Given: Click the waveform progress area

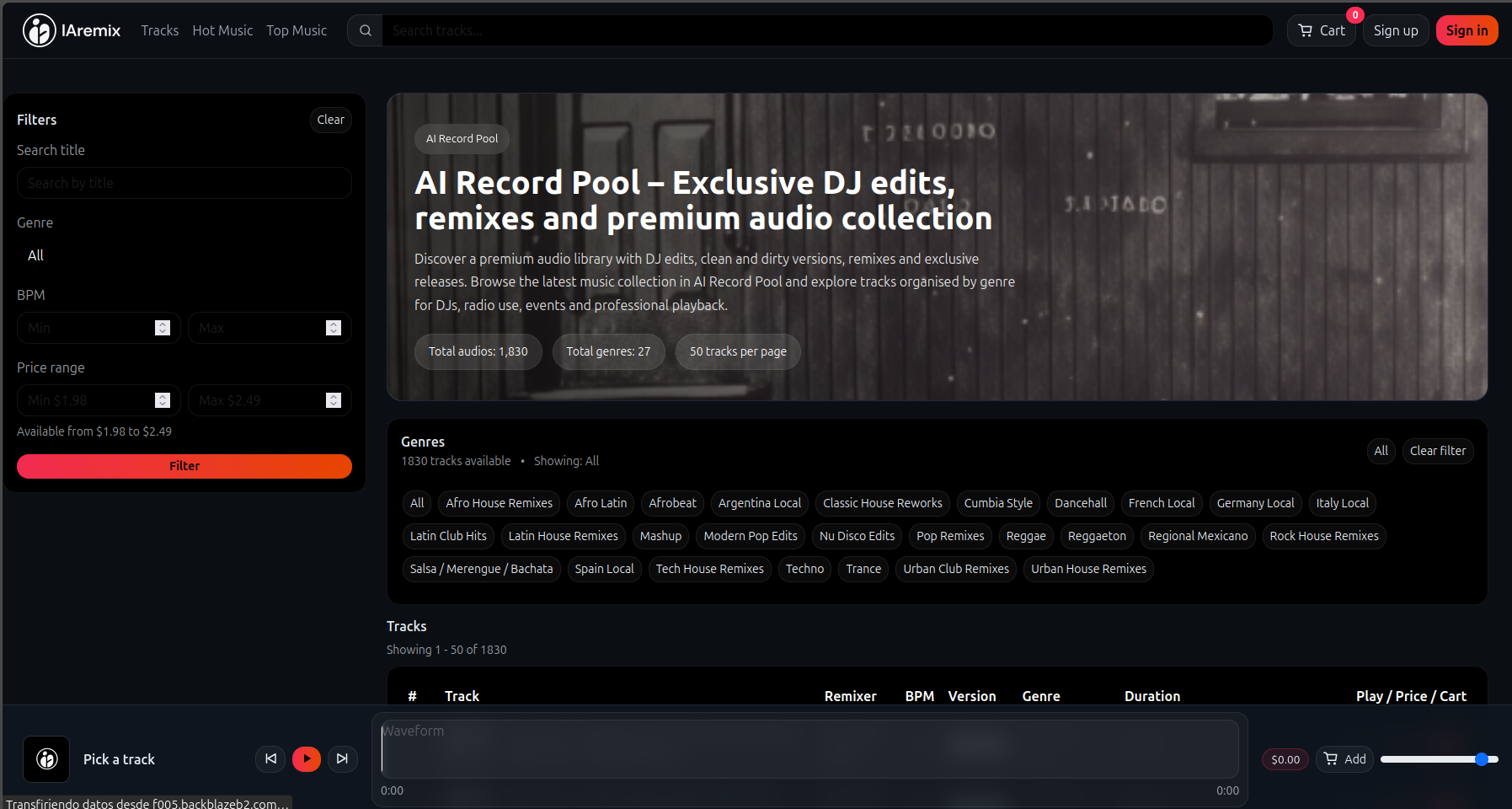Looking at the screenshot, I should (809, 748).
